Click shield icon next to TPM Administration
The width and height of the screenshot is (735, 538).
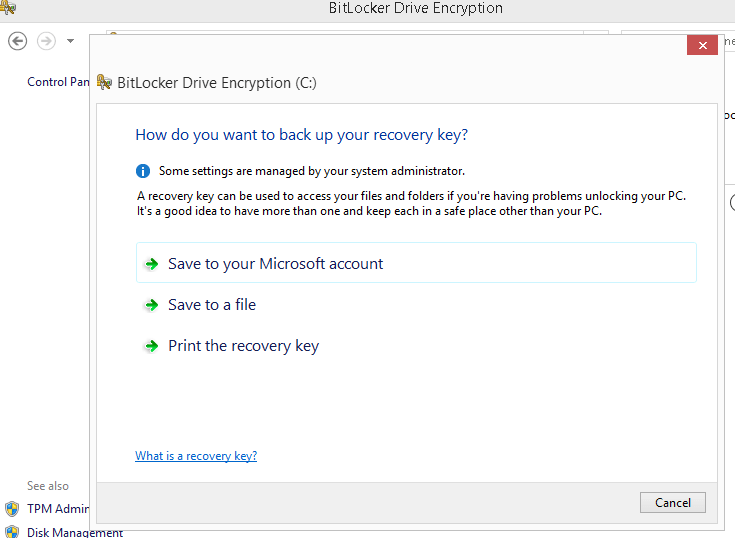[x=12, y=509]
